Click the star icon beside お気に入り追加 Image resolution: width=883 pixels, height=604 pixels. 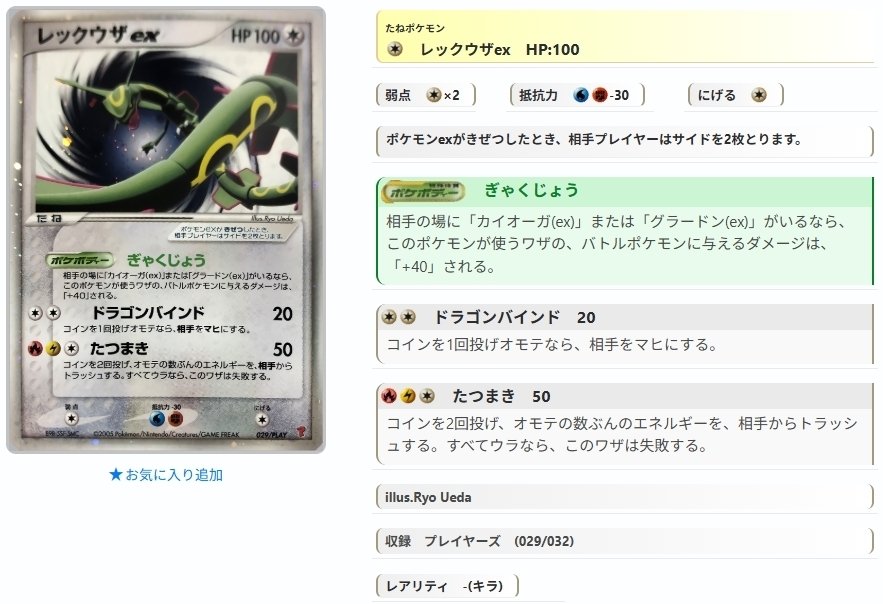click(x=115, y=475)
